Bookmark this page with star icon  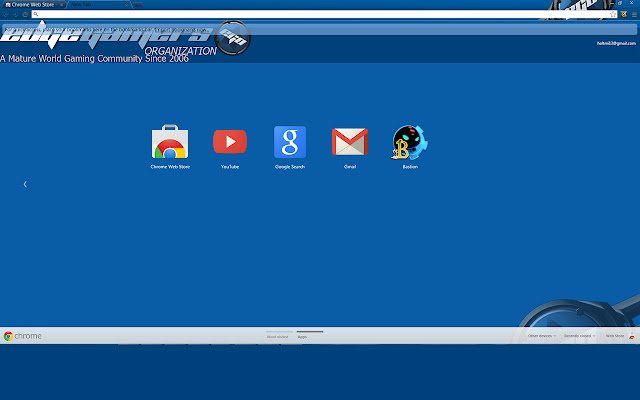tap(613, 14)
